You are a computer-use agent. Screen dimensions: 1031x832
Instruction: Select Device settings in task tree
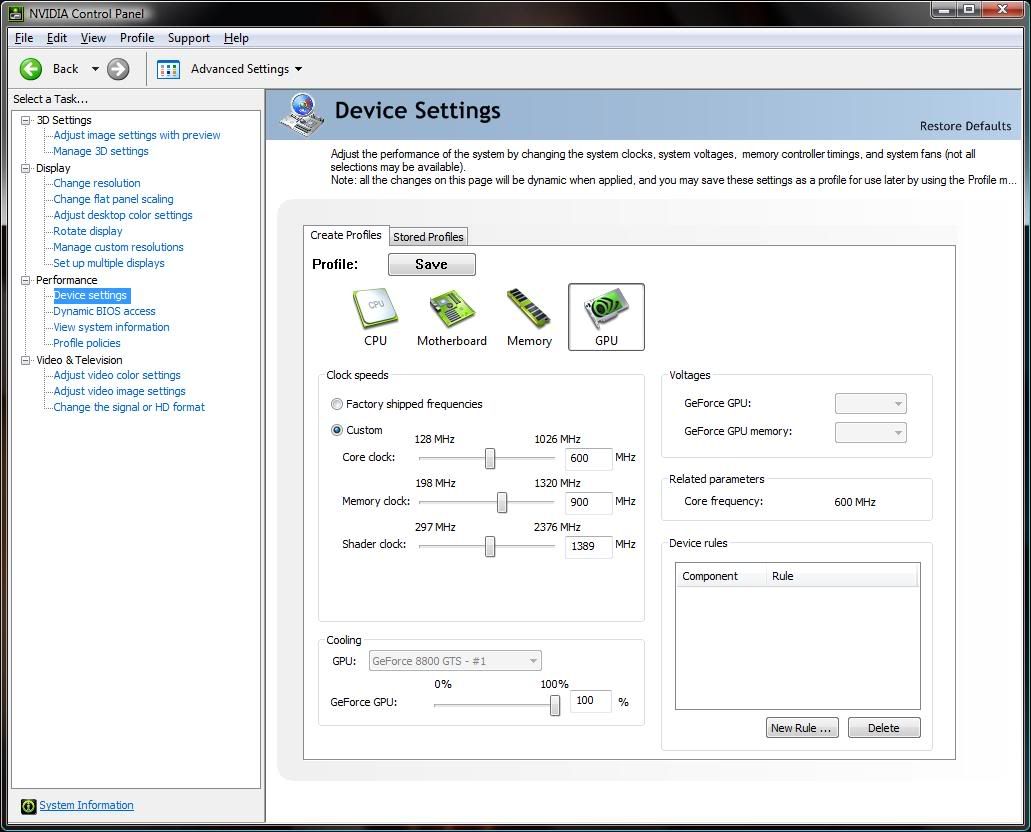point(90,295)
